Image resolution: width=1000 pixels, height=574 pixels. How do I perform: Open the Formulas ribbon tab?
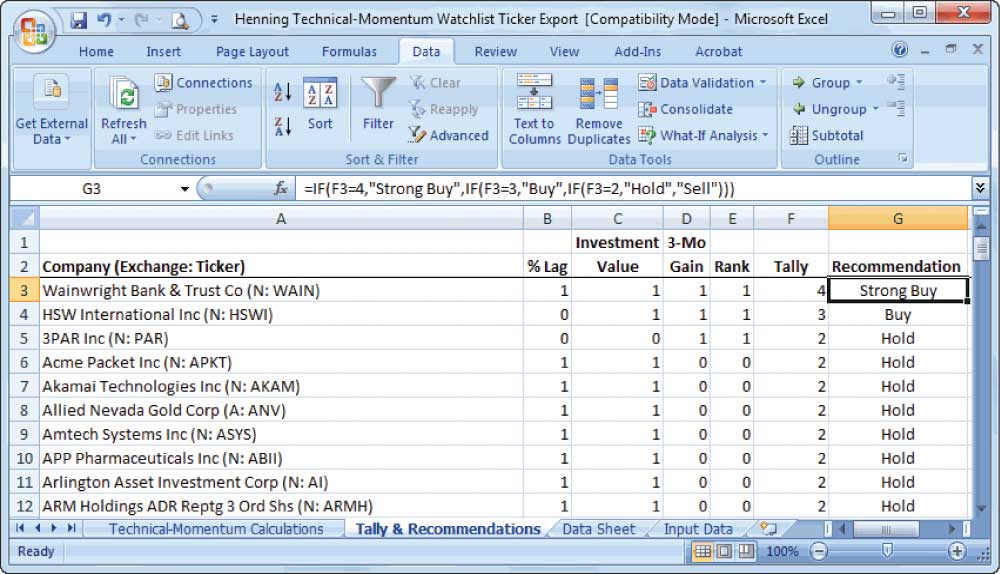coord(349,52)
